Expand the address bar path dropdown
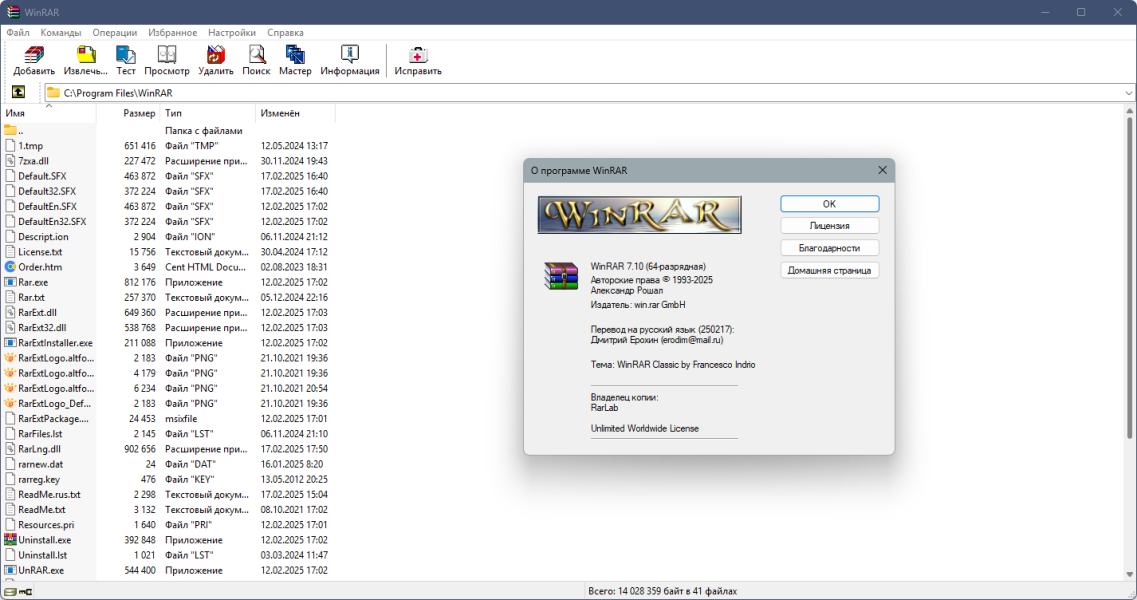 point(1128,93)
